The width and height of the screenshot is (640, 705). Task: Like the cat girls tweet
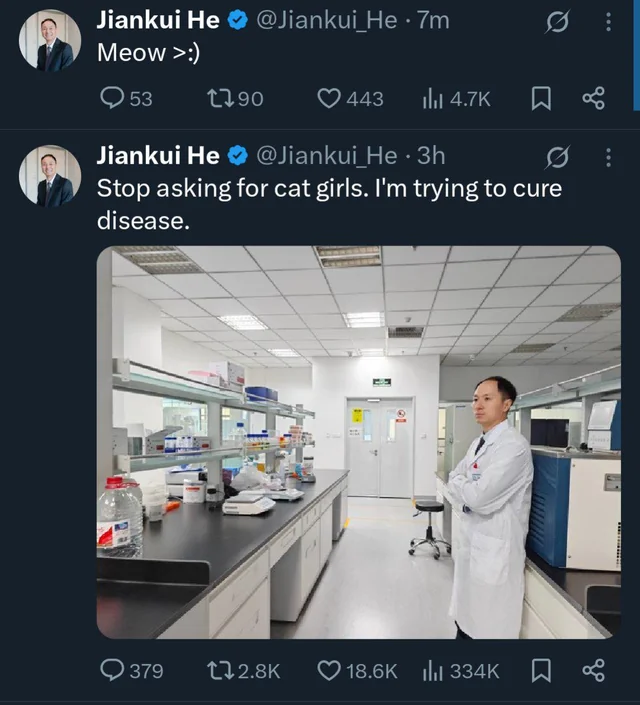tap(330, 670)
